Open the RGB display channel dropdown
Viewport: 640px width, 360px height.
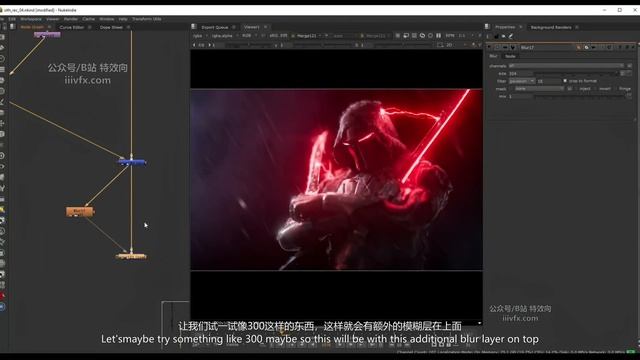249,36
